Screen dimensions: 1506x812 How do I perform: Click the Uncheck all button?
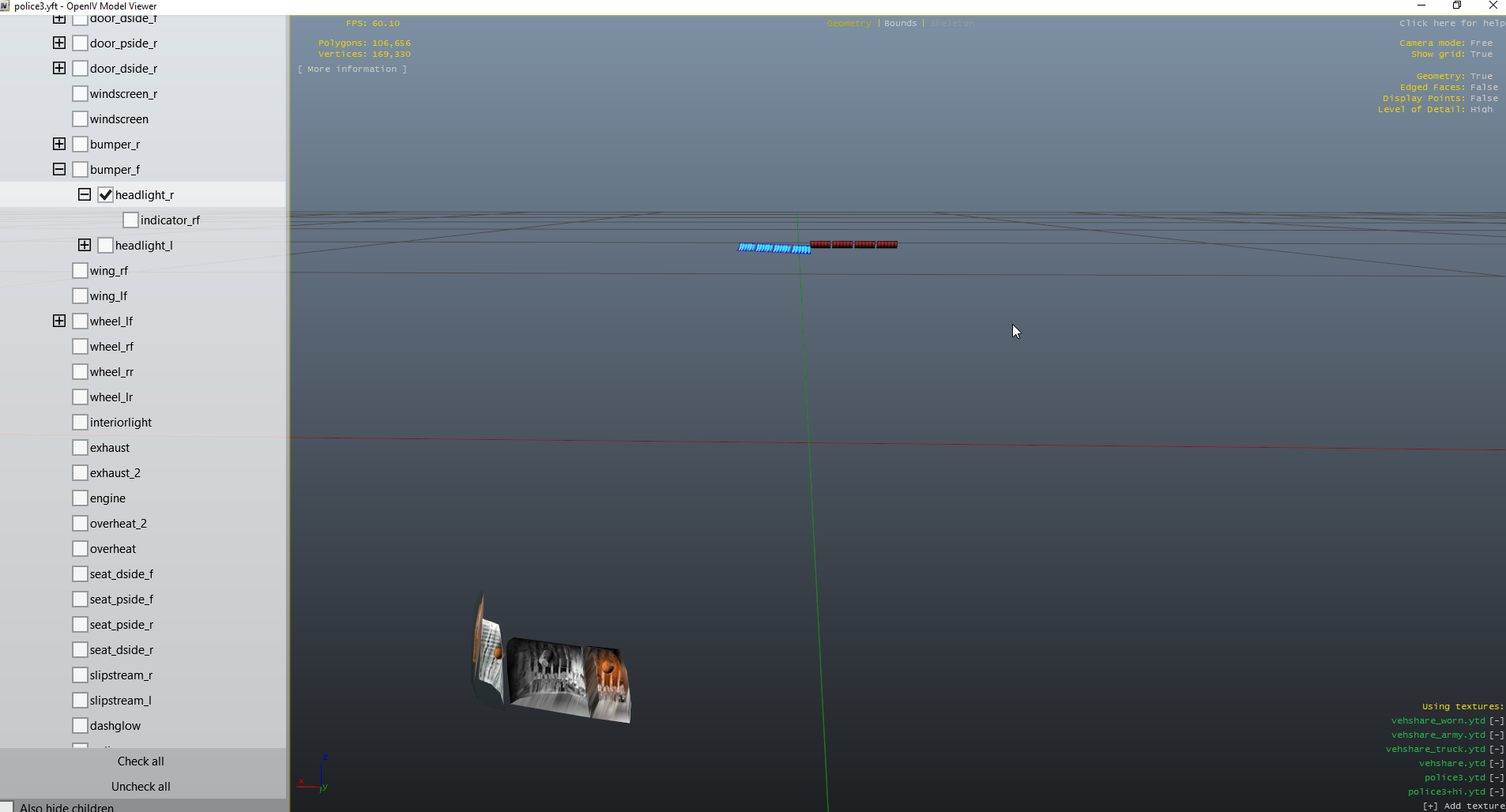click(141, 787)
